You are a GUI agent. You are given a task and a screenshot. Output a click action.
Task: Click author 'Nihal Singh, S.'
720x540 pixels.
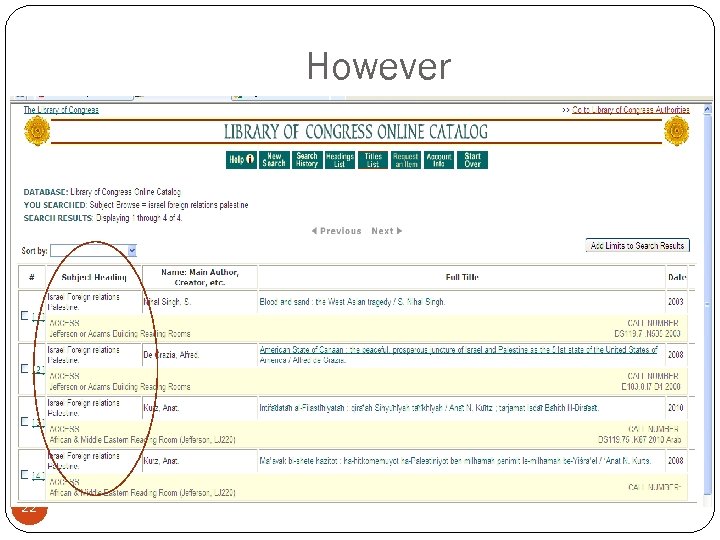pyautogui.click(x=168, y=302)
